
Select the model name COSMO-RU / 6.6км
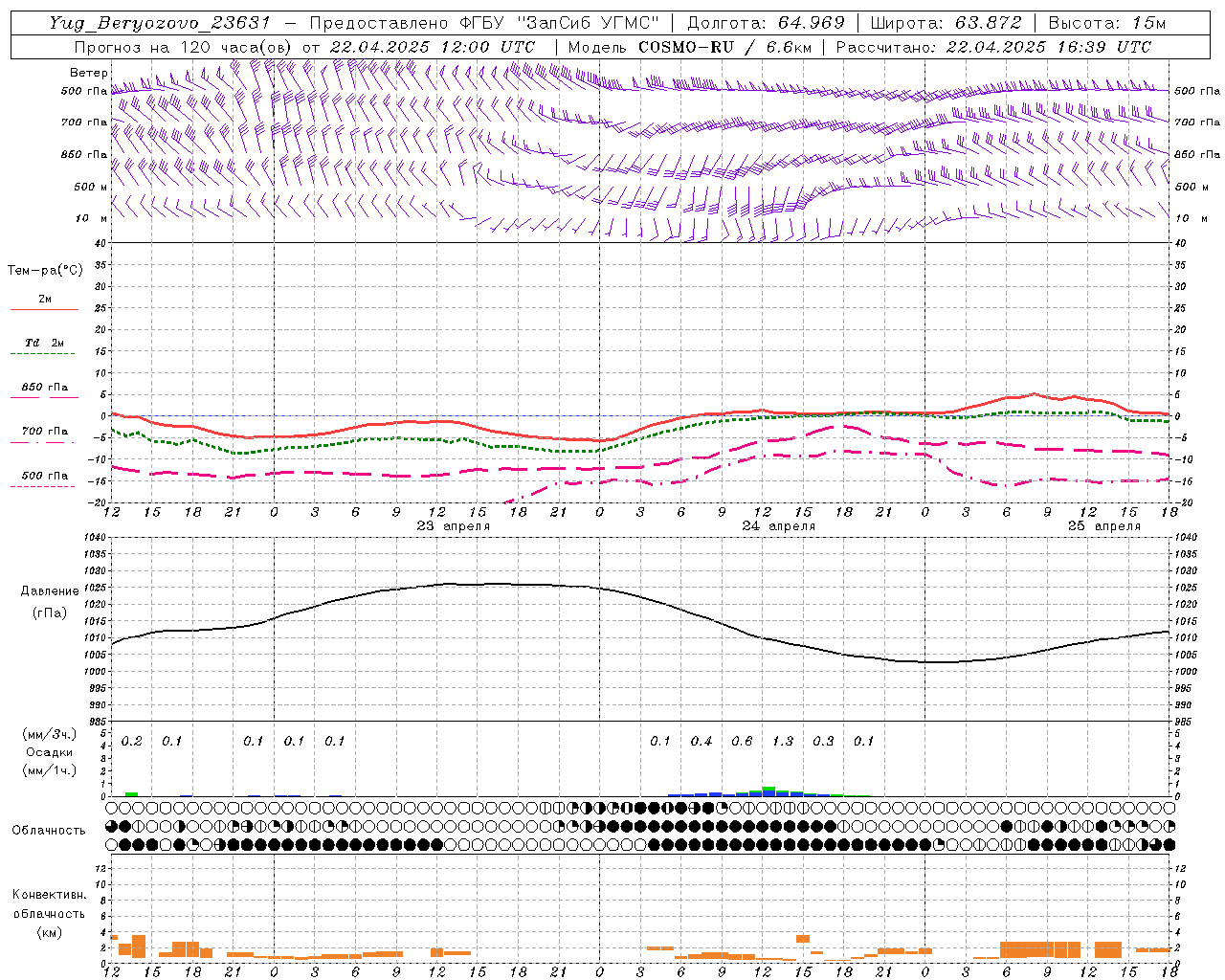725,47
